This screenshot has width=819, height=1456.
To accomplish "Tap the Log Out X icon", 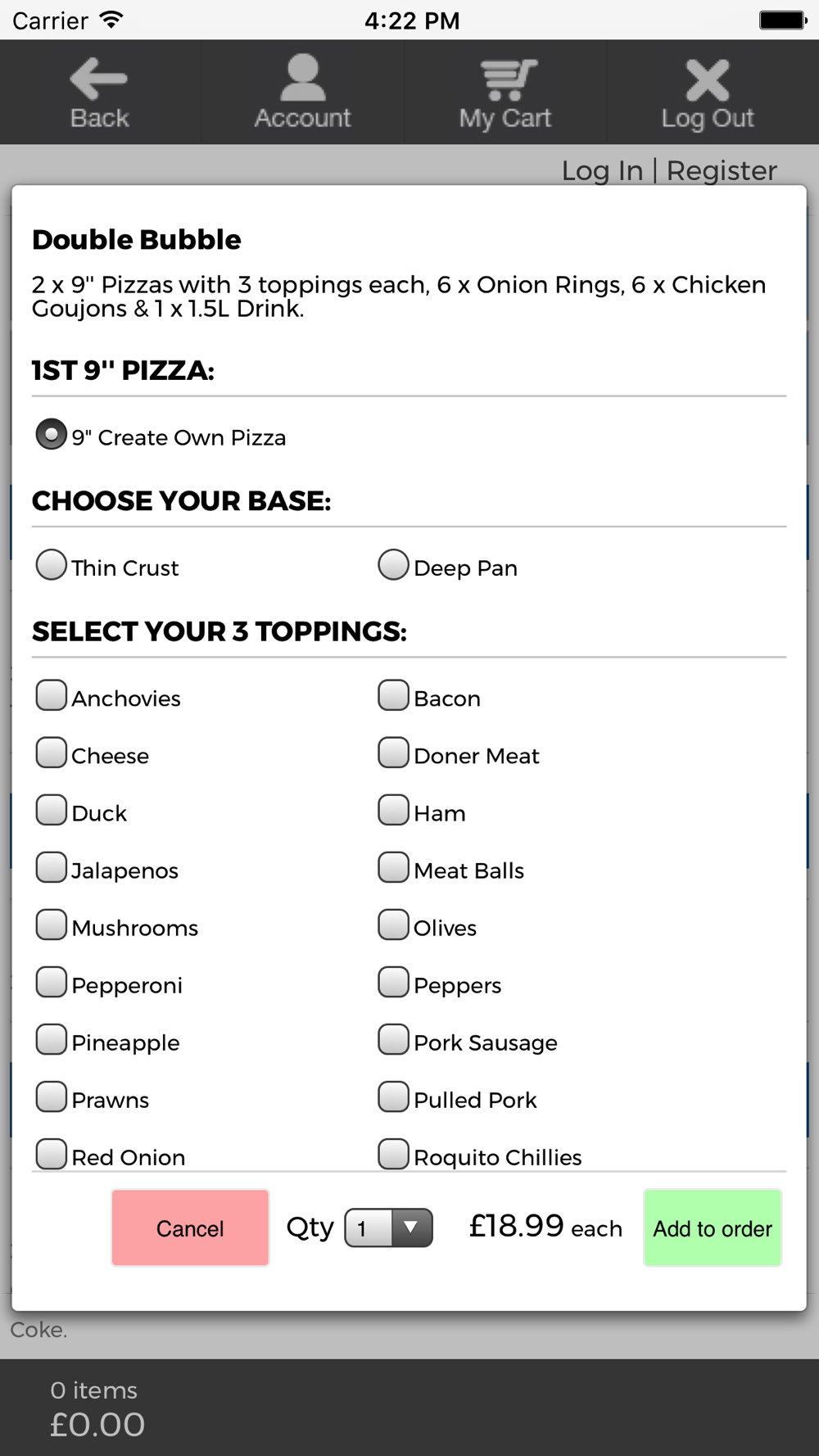I will 708,79.
